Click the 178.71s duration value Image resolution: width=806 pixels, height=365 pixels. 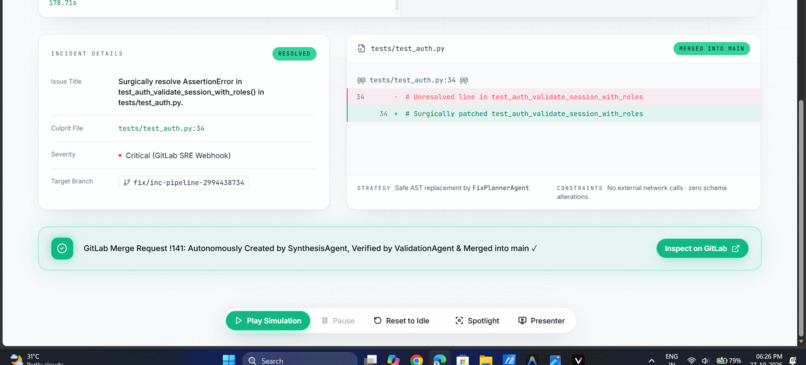(63, 3)
